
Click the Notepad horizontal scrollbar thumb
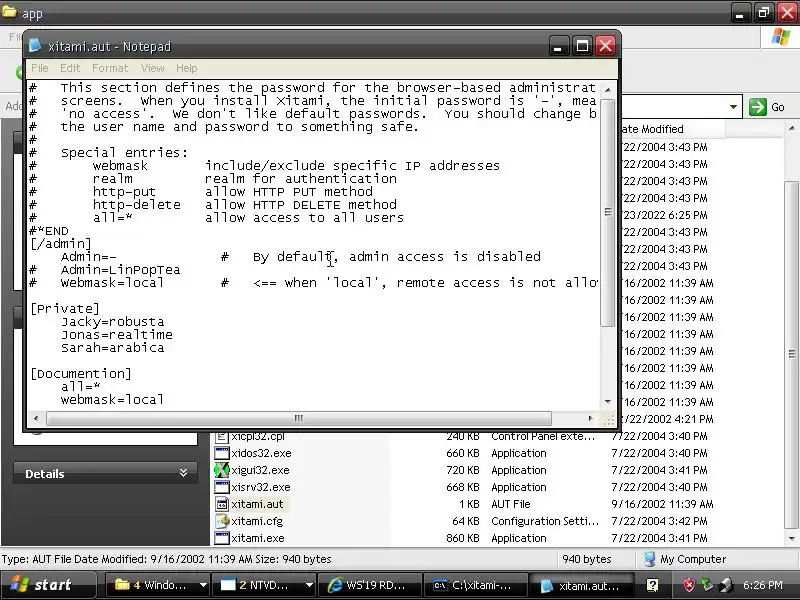pos(298,418)
